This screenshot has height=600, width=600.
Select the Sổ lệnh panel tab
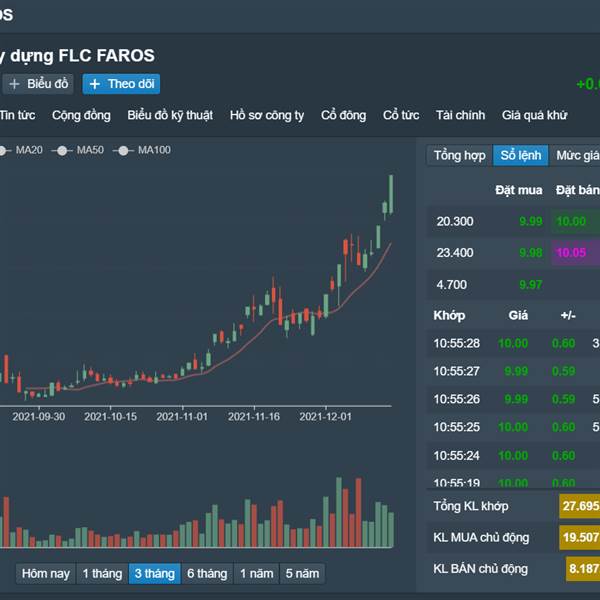tap(520, 155)
